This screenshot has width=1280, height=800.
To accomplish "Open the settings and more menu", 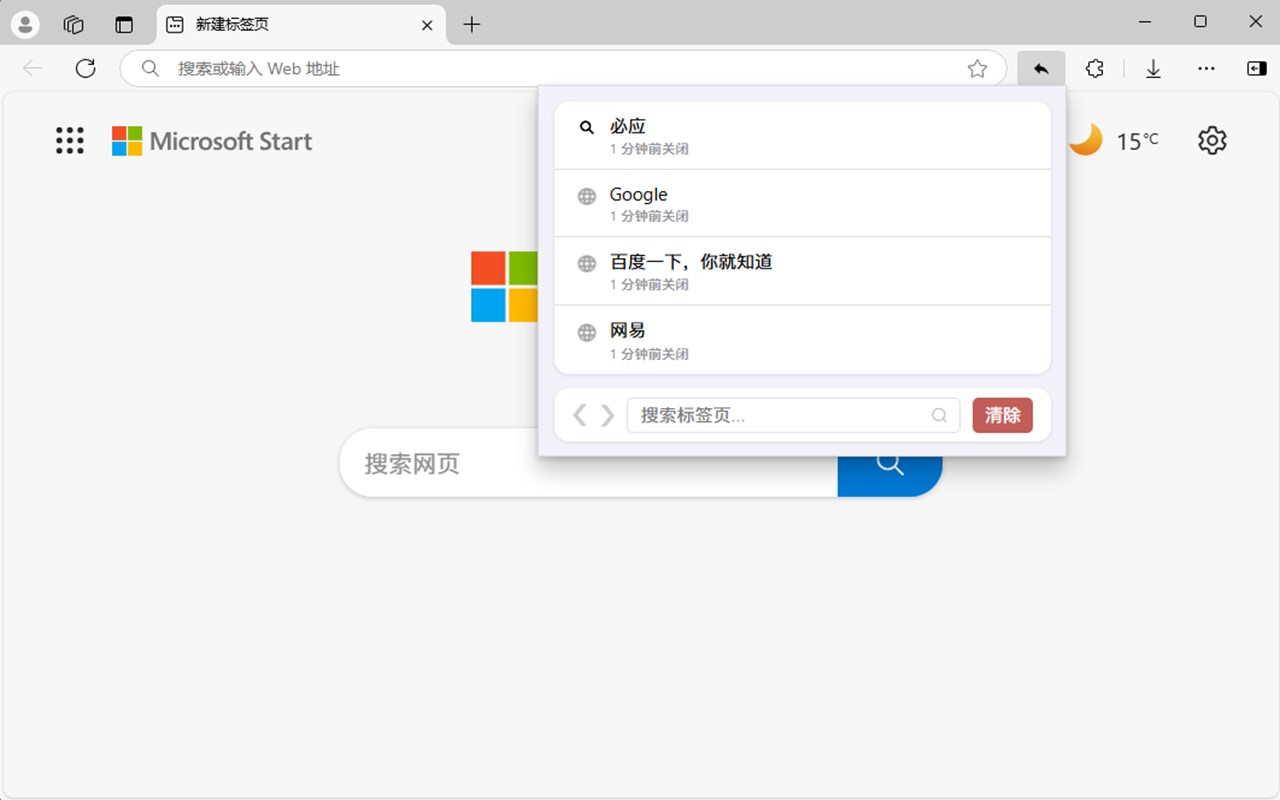I will [x=1206, y=68].
